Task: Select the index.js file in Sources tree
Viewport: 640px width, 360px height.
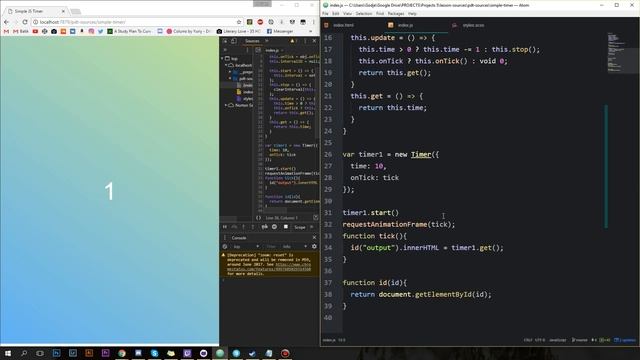Action: coord(245,92)
